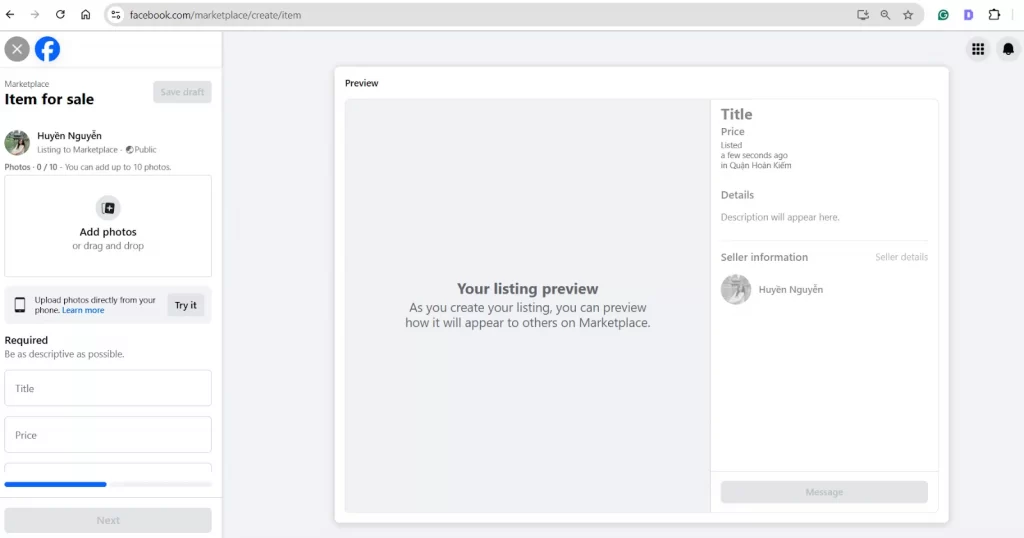Viewport: 1024px width, 538px height.
Task: Open the notifications bell
Action: tap(1008, 49)
